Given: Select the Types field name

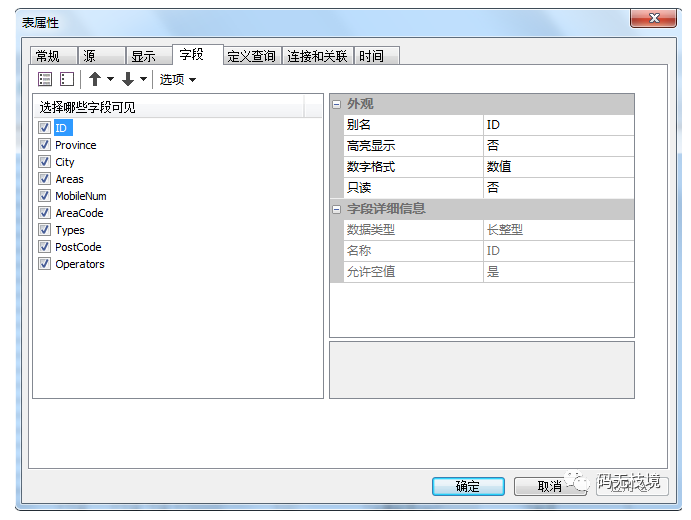Looking at the screenshot, I should (x=70, y=230).
